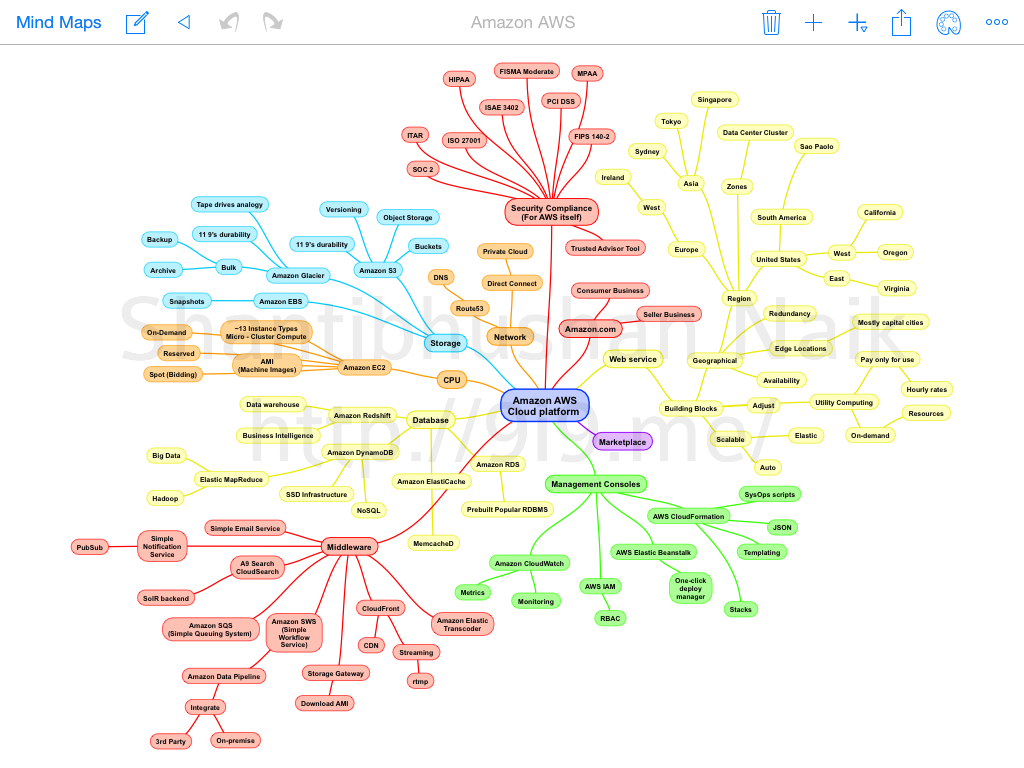Image resolution: width=1024 pixels, height=768 pixels.
Task: Click the Web service node
Action: 633,359
